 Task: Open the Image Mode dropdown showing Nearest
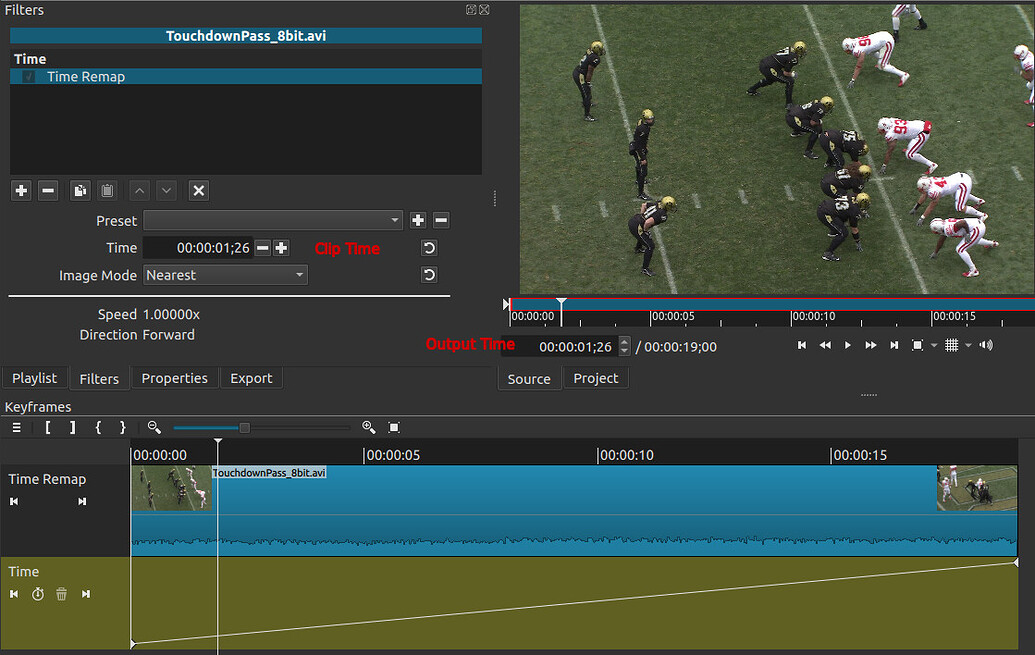pos(225,274)
